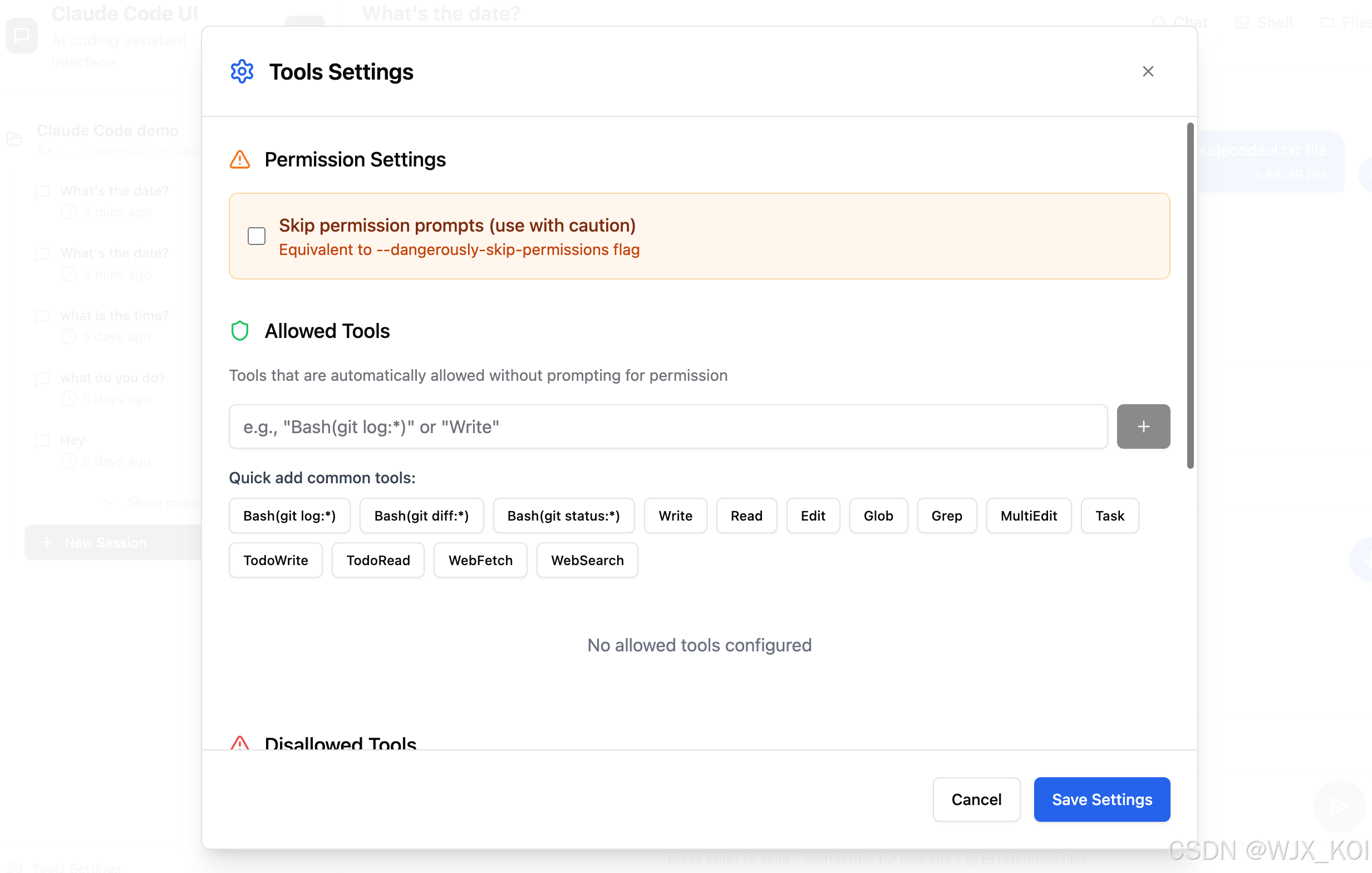Screen dimensions: 1372x873
Task: Add the WebSearch tool chip
Action: pyautogui.click(x=587, y=560)
